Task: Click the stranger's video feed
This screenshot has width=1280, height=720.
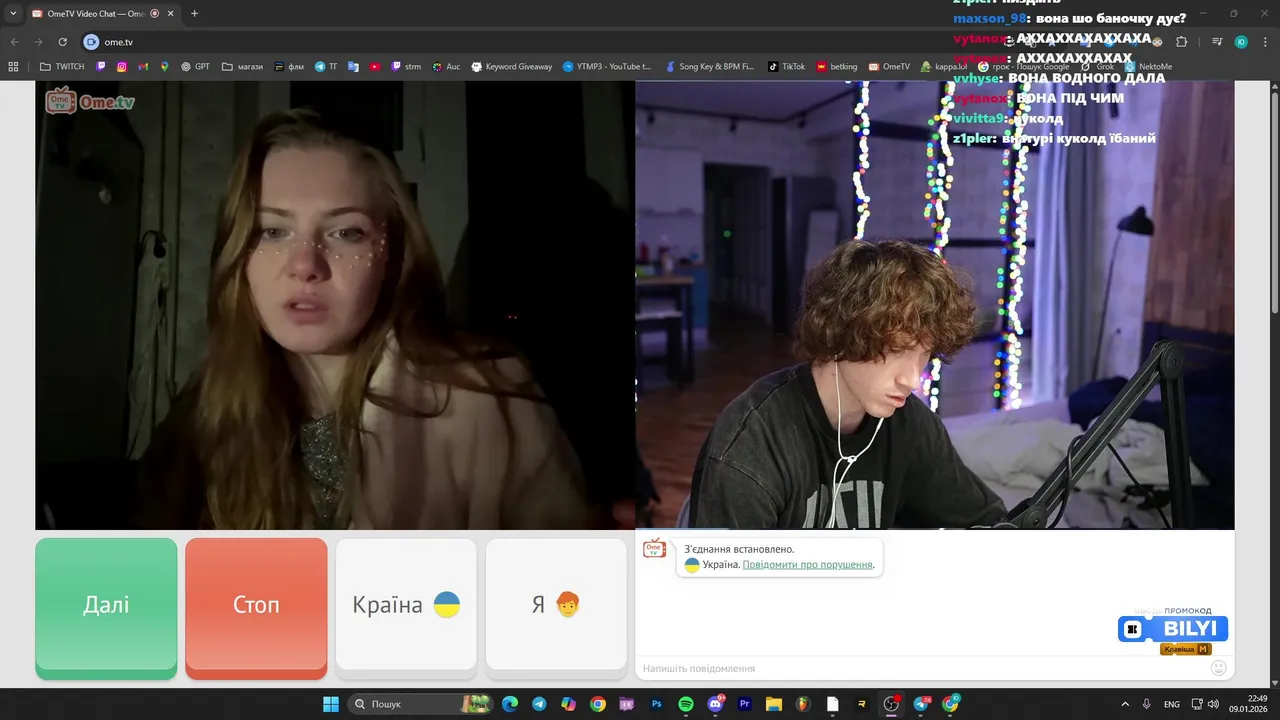Action: (x=335, y=305)
